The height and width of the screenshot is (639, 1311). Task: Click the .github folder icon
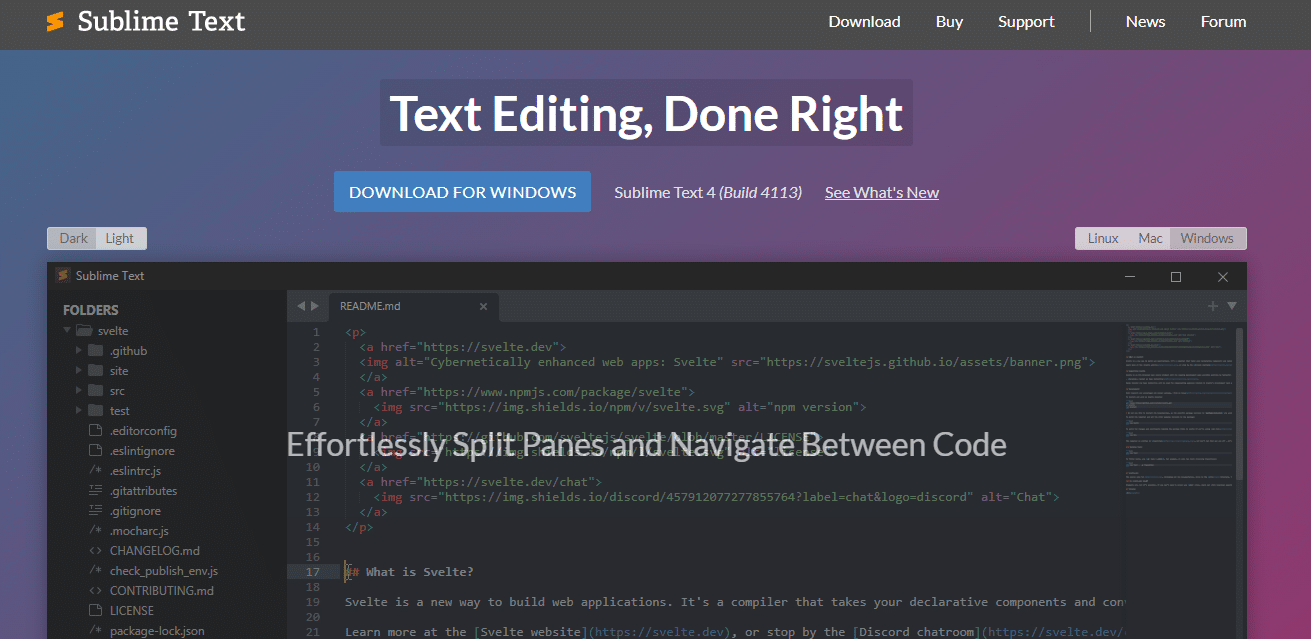(96, 350)
